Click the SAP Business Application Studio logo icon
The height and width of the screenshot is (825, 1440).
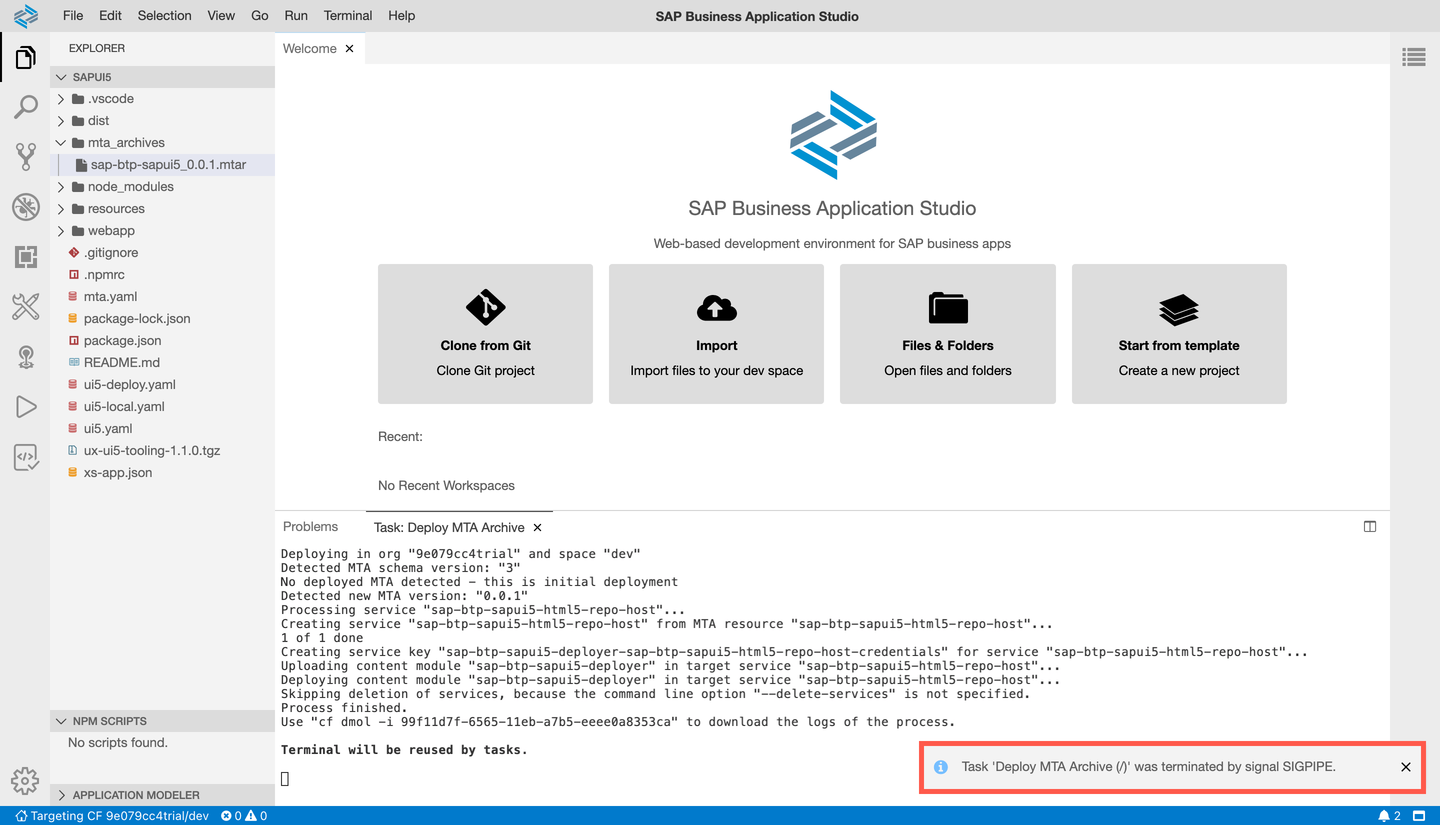click(x=26, y=16)
